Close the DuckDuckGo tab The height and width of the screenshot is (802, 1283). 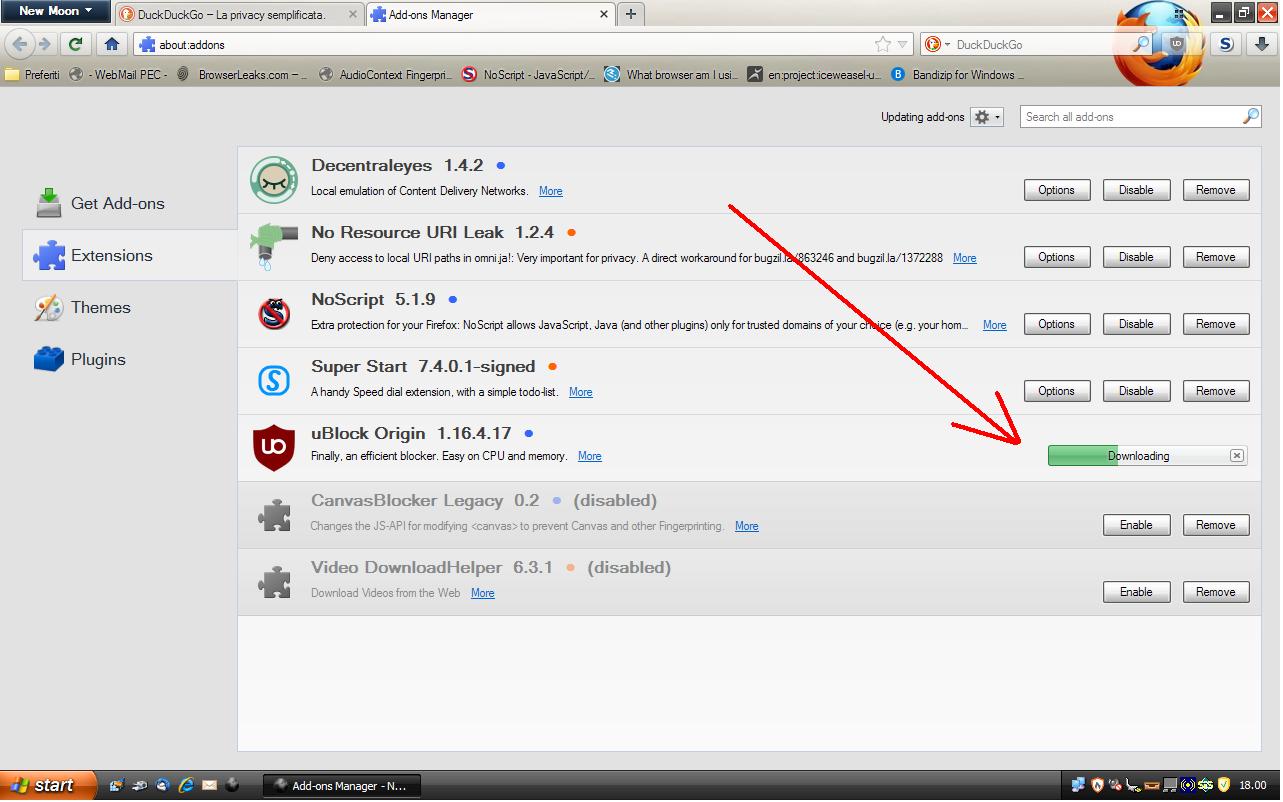point(354,14)
